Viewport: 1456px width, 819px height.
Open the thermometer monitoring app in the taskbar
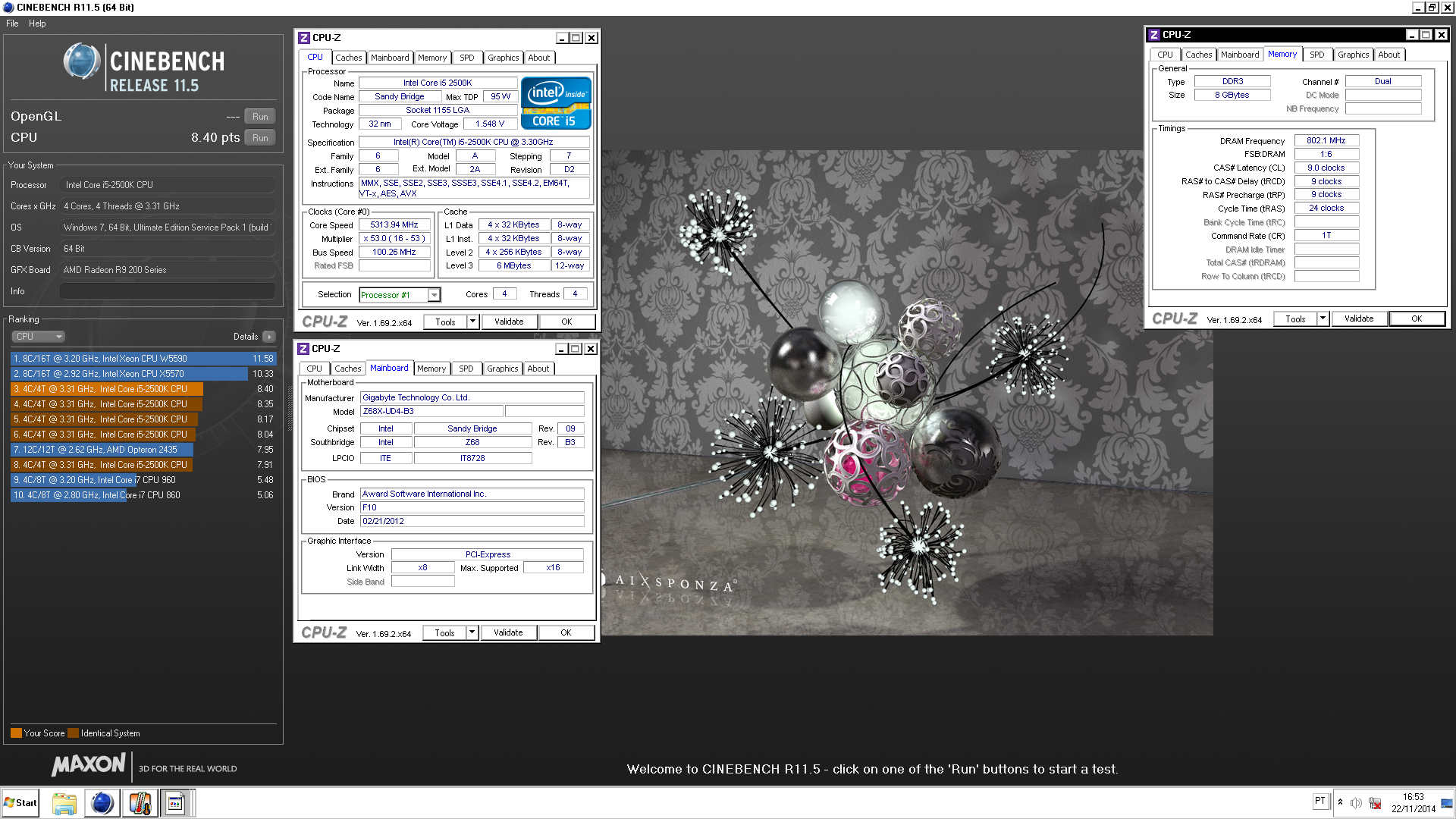click(x=140, y=803)
